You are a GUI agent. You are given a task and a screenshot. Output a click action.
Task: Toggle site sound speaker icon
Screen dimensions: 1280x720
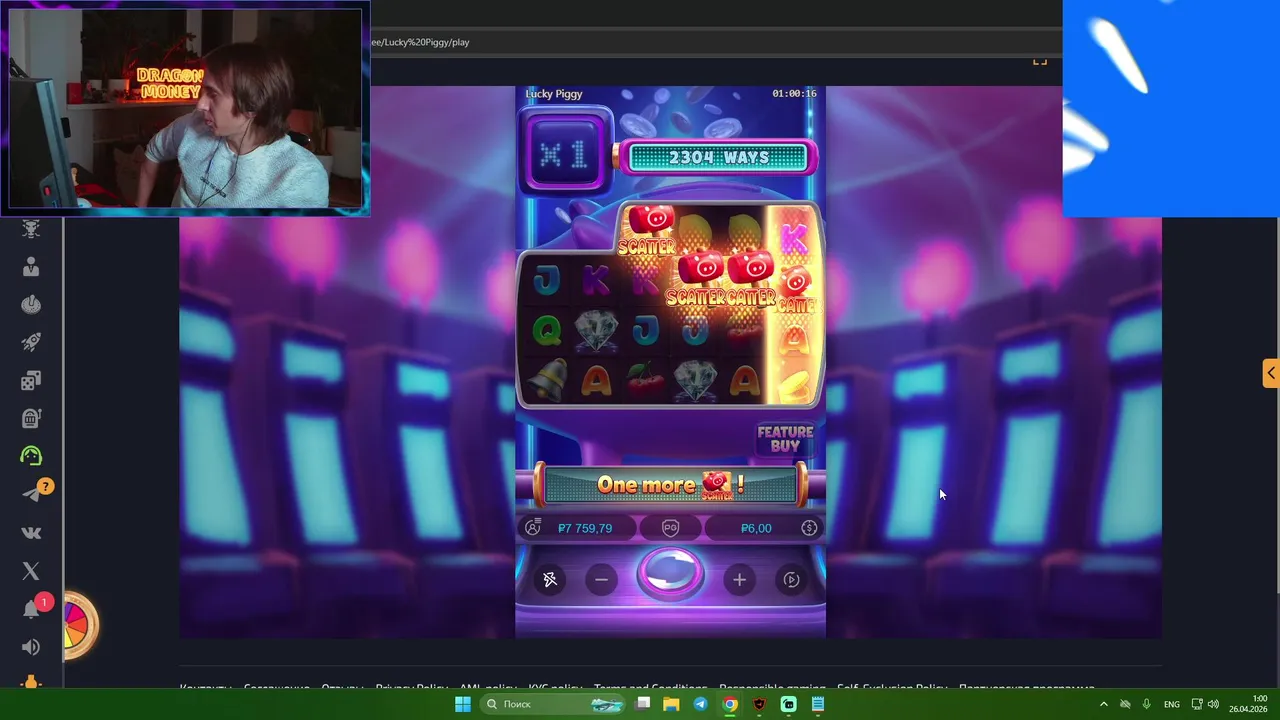pos(31,647)
